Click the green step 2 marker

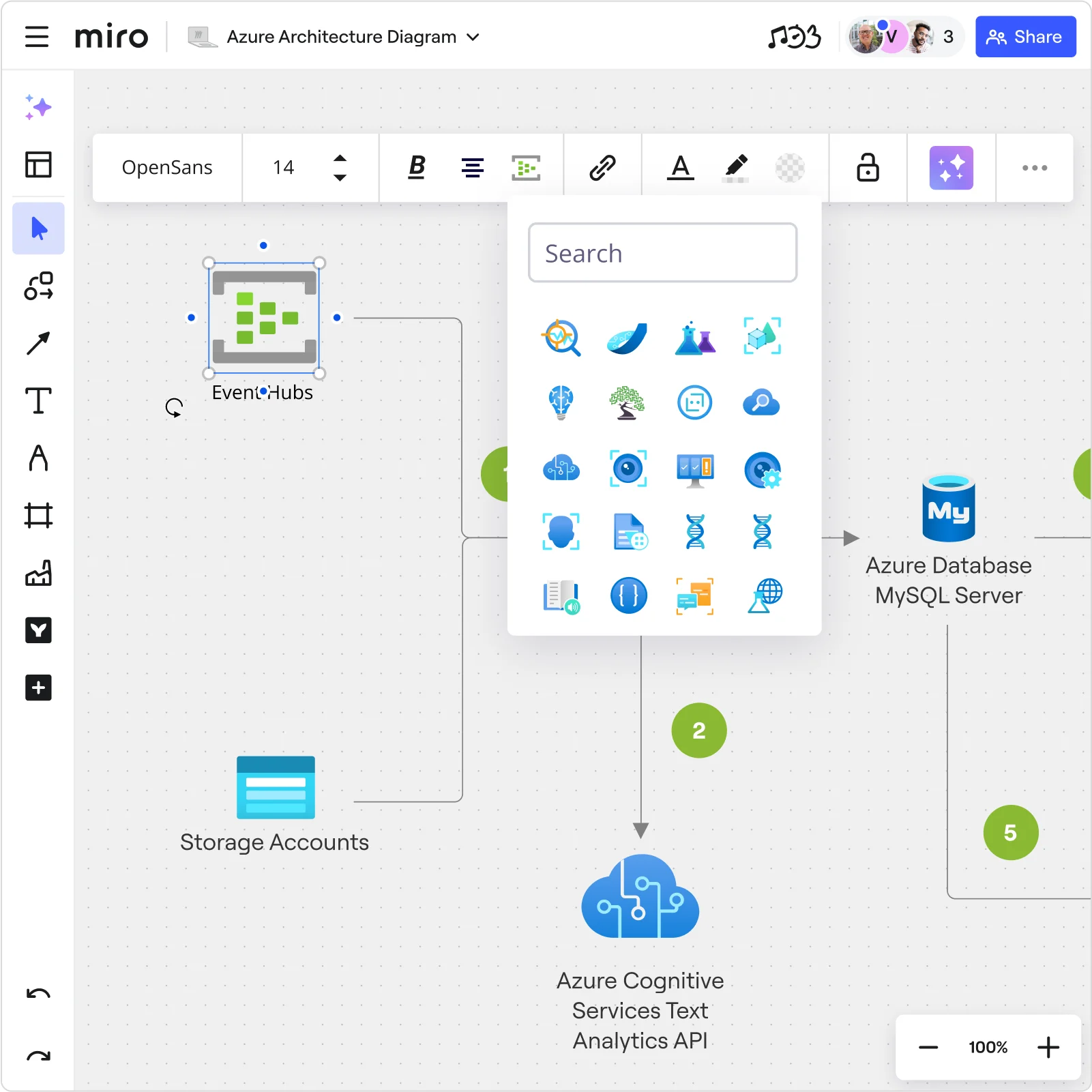pos(699,731)
